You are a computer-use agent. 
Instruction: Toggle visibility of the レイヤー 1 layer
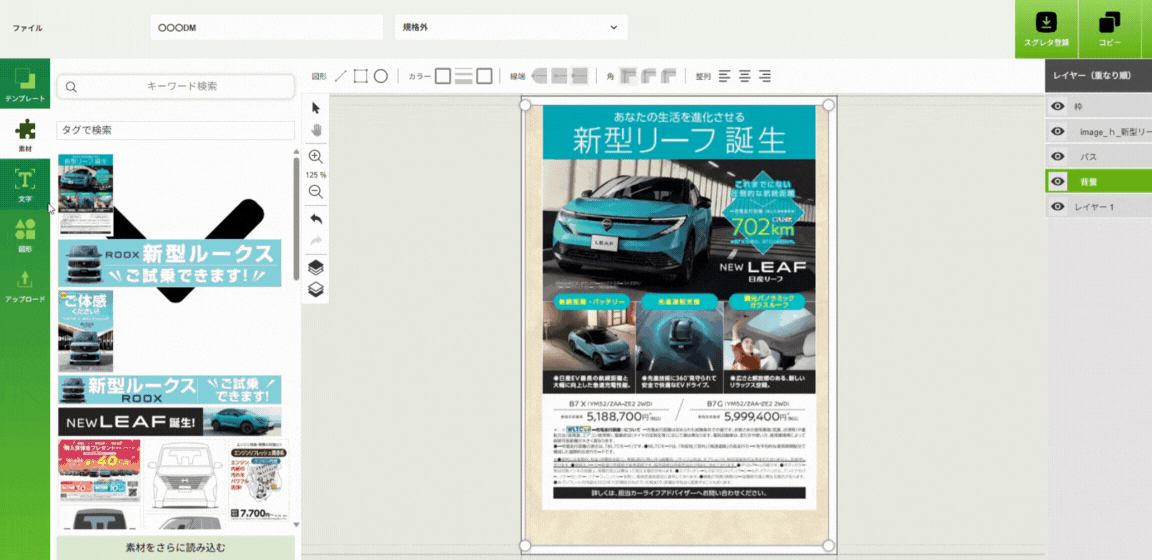coord(1057,207)
